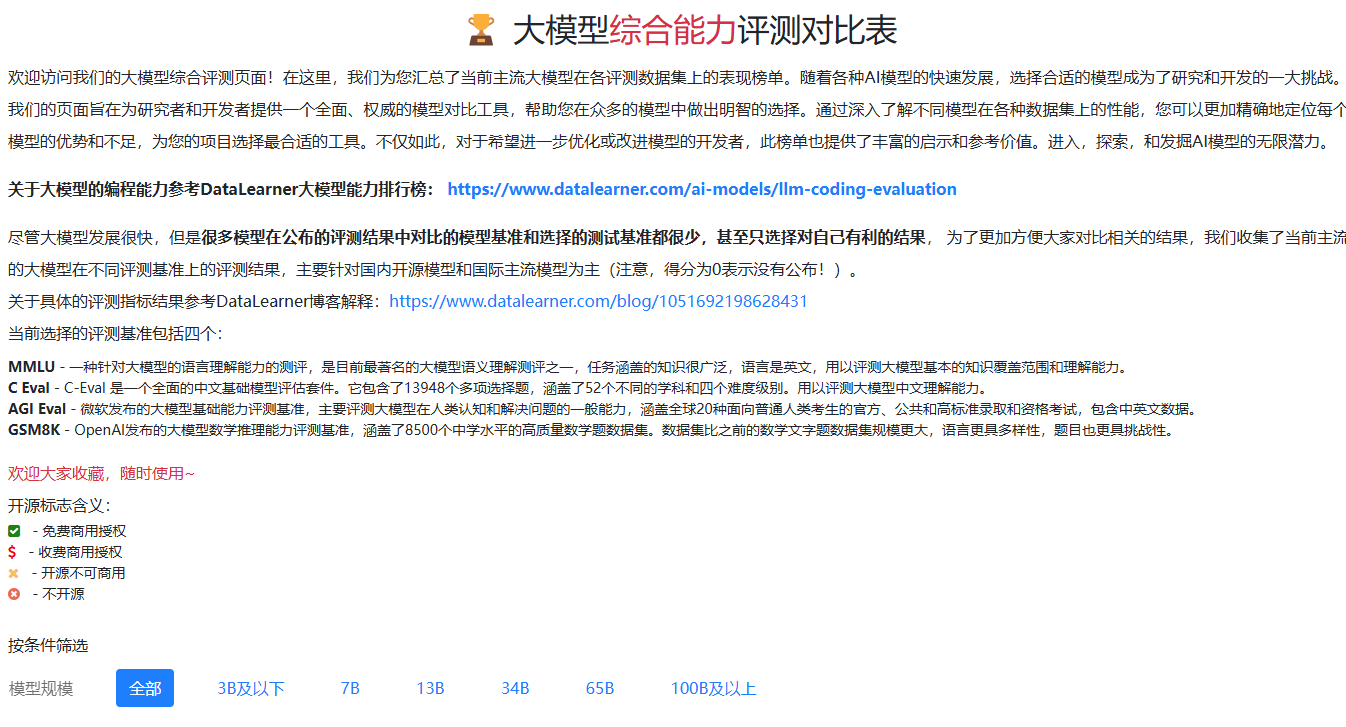
Task: Click the orange X 开源不可商用 icon
Action: point(14,573)
